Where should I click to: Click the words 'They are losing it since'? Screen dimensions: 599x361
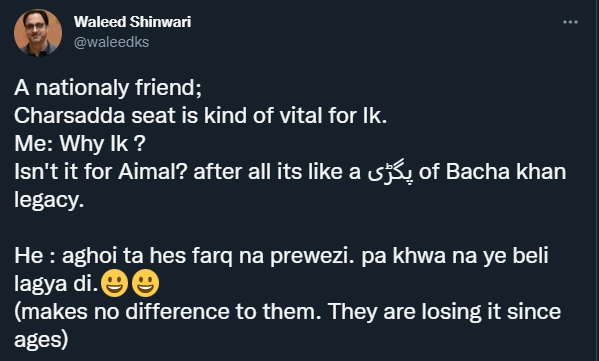pos(445,312)
